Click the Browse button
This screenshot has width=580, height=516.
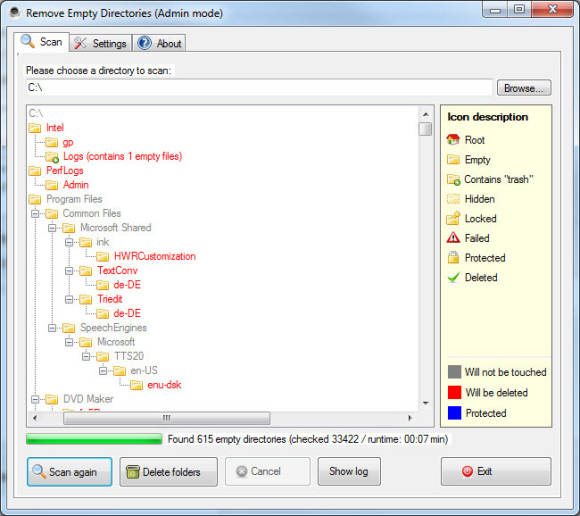[524, 88]
